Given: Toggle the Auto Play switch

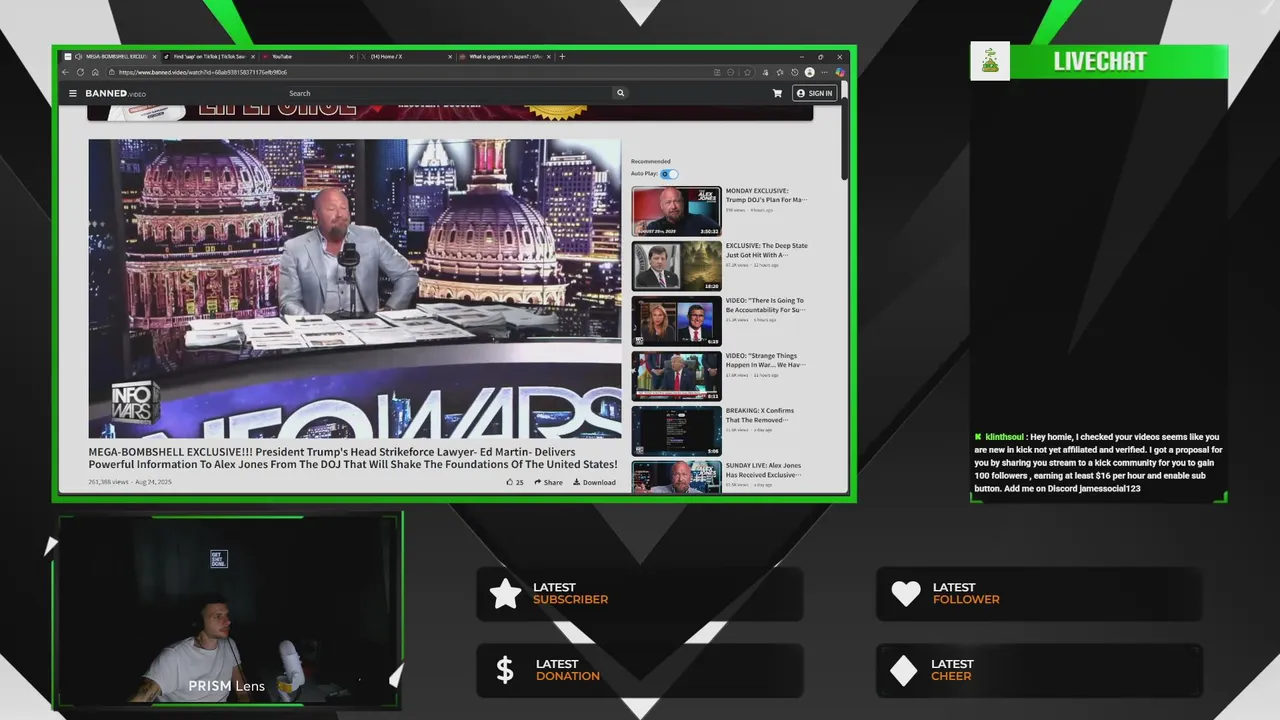Looking at the screenshot, I should click(x=669, y=174).
